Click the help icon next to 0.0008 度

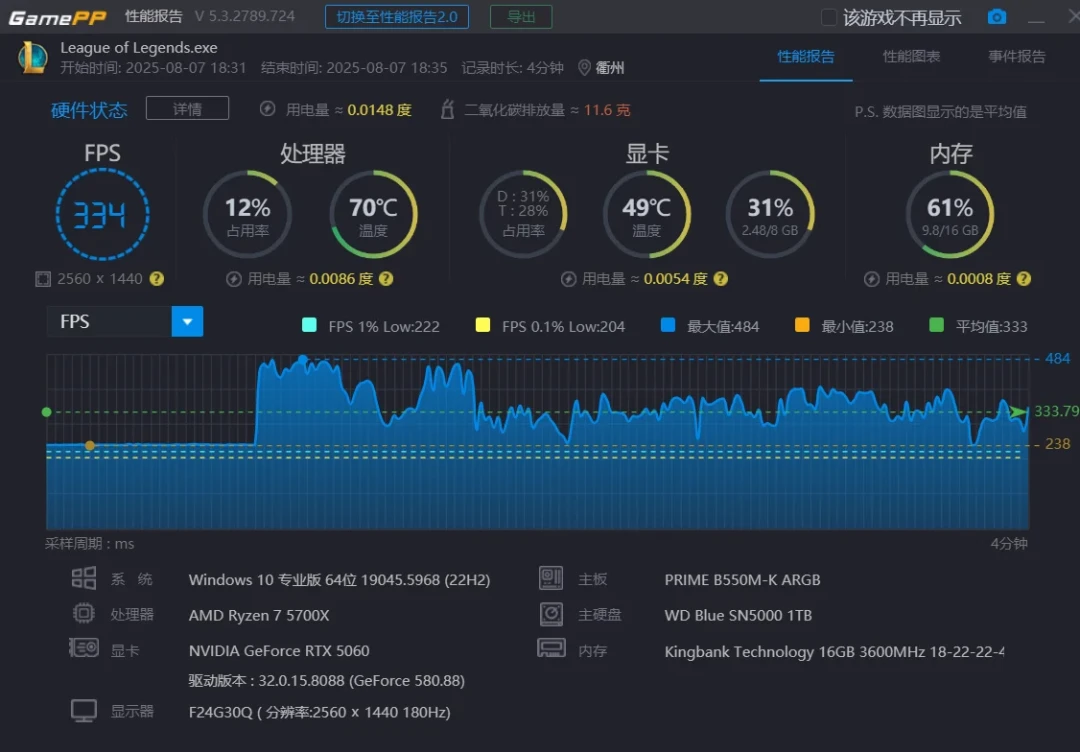point(1024,278)
